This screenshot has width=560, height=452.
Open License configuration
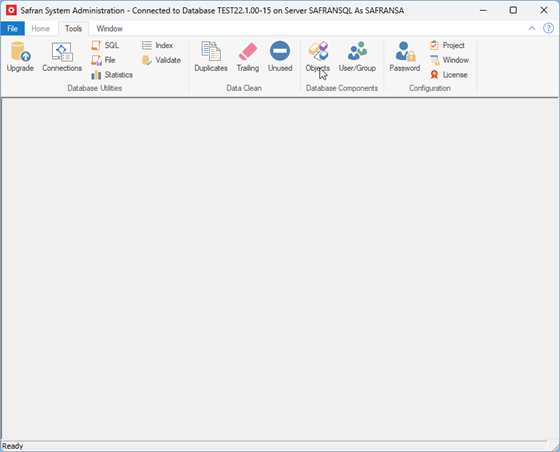pos(449,75)
